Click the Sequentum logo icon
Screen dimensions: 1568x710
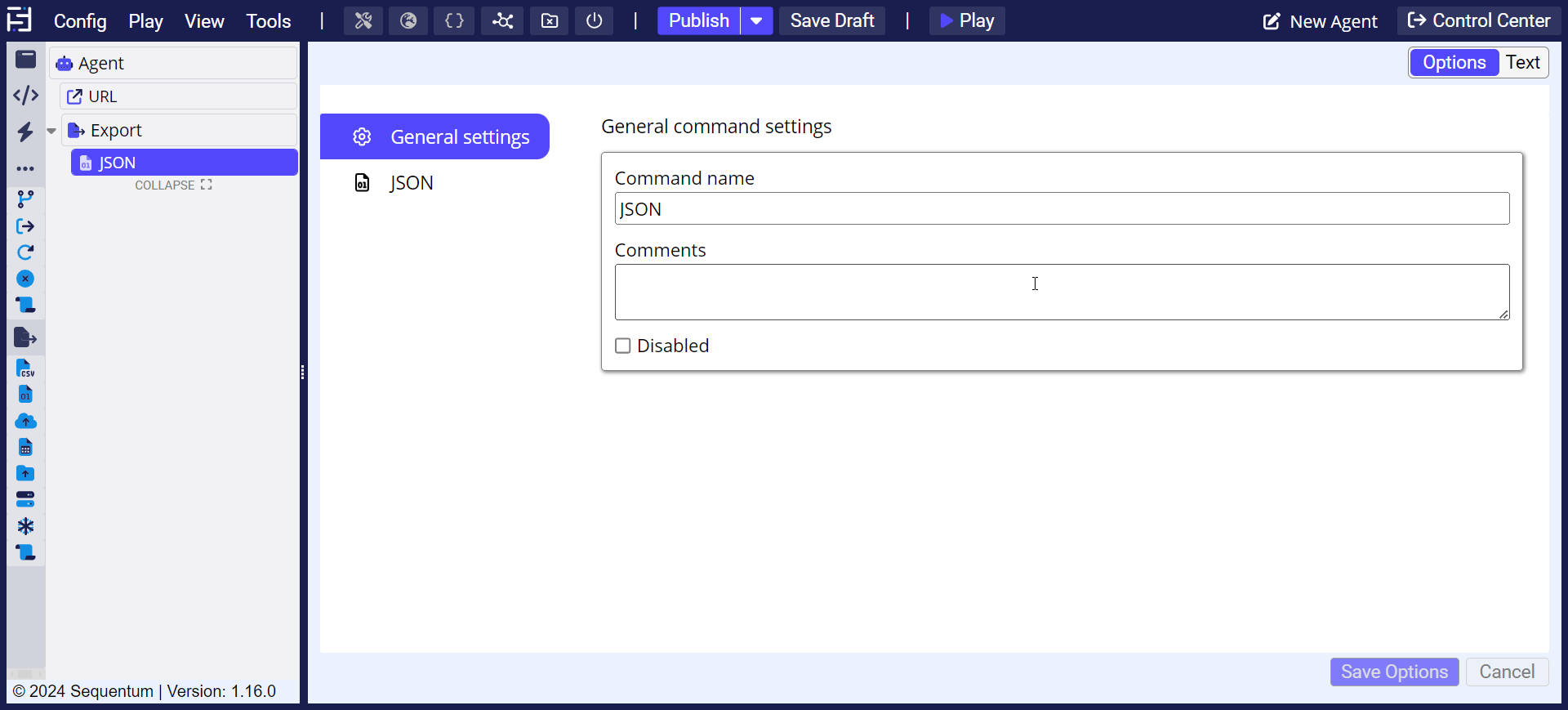(20, 20)
